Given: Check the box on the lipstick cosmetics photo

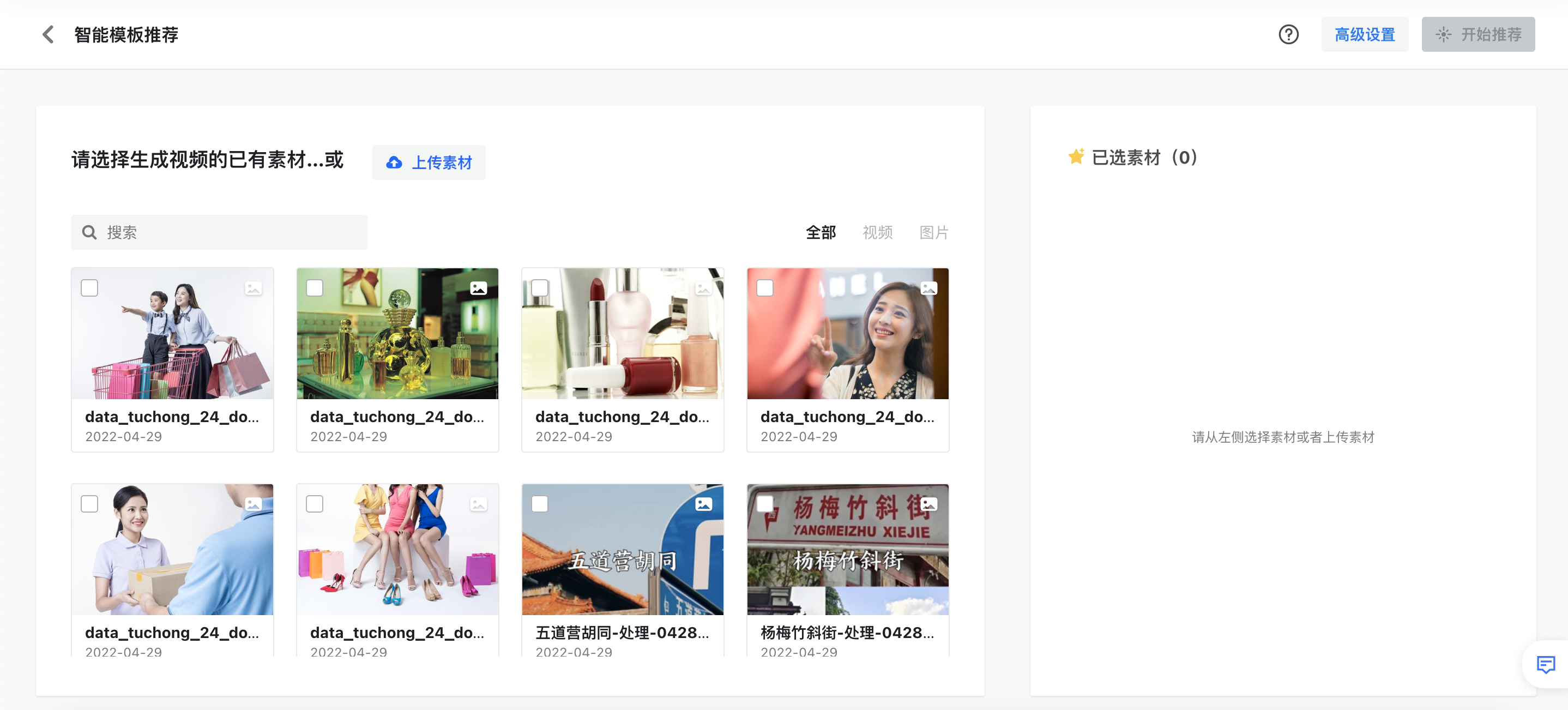Looking at the screenshot, I should click(540, 288).
